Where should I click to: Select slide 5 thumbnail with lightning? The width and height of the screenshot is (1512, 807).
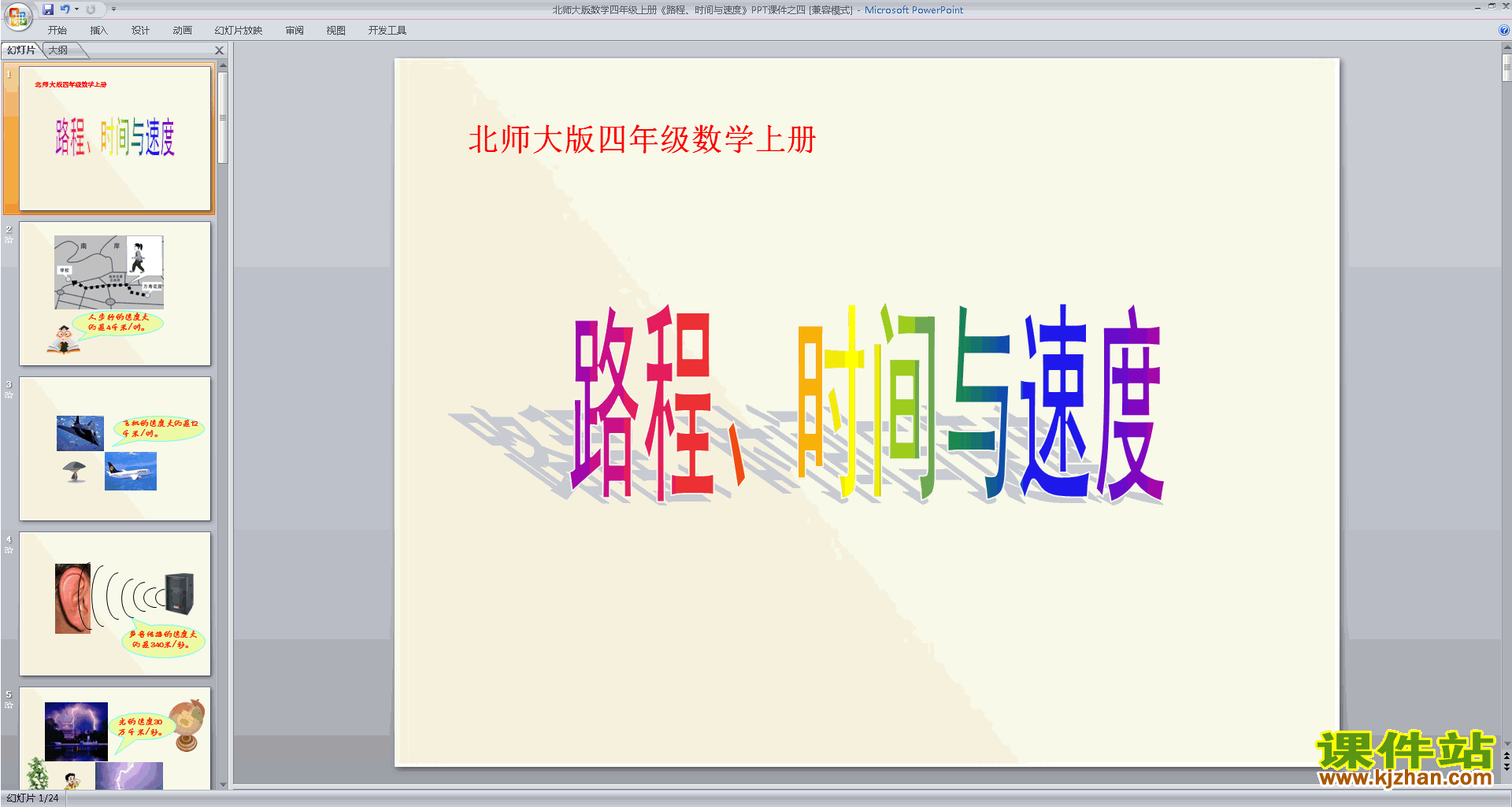pyautogui.click(x=115, y=739)
